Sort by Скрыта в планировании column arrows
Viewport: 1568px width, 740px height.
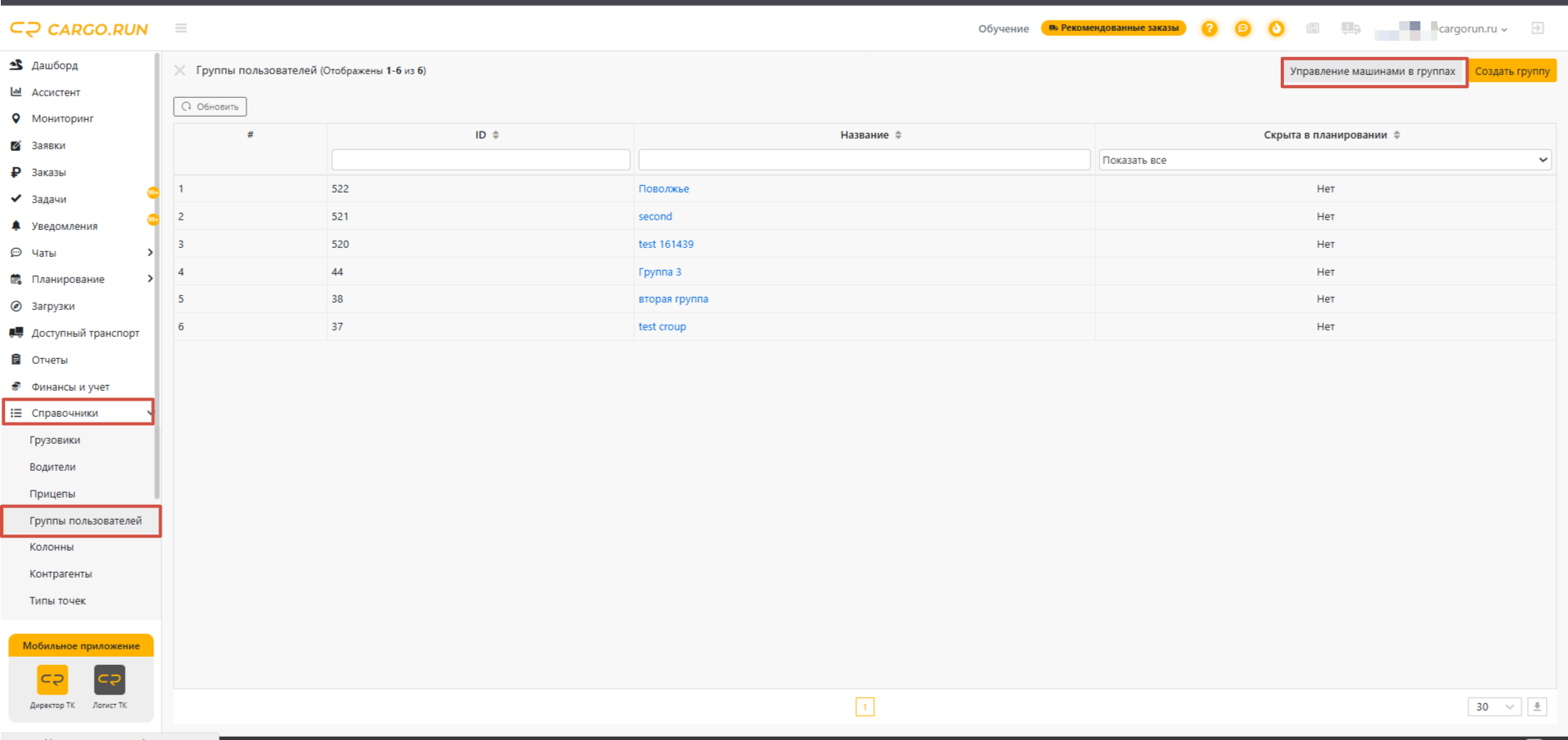1397,135
